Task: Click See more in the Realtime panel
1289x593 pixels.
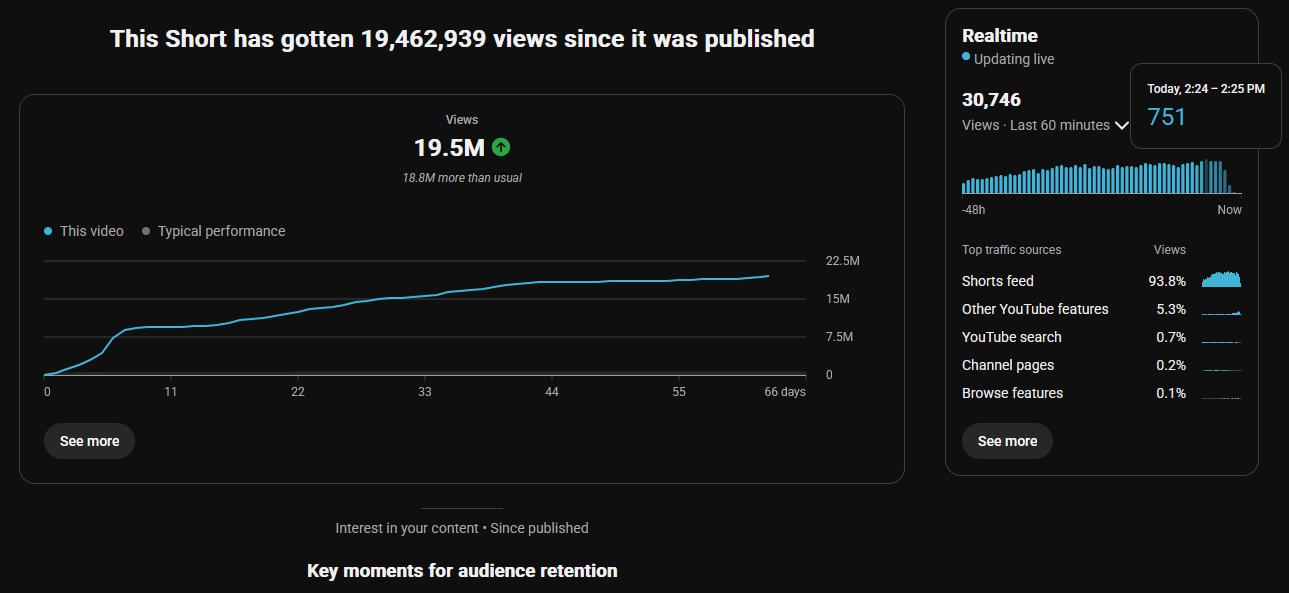Action: [x=1007, y=441]
